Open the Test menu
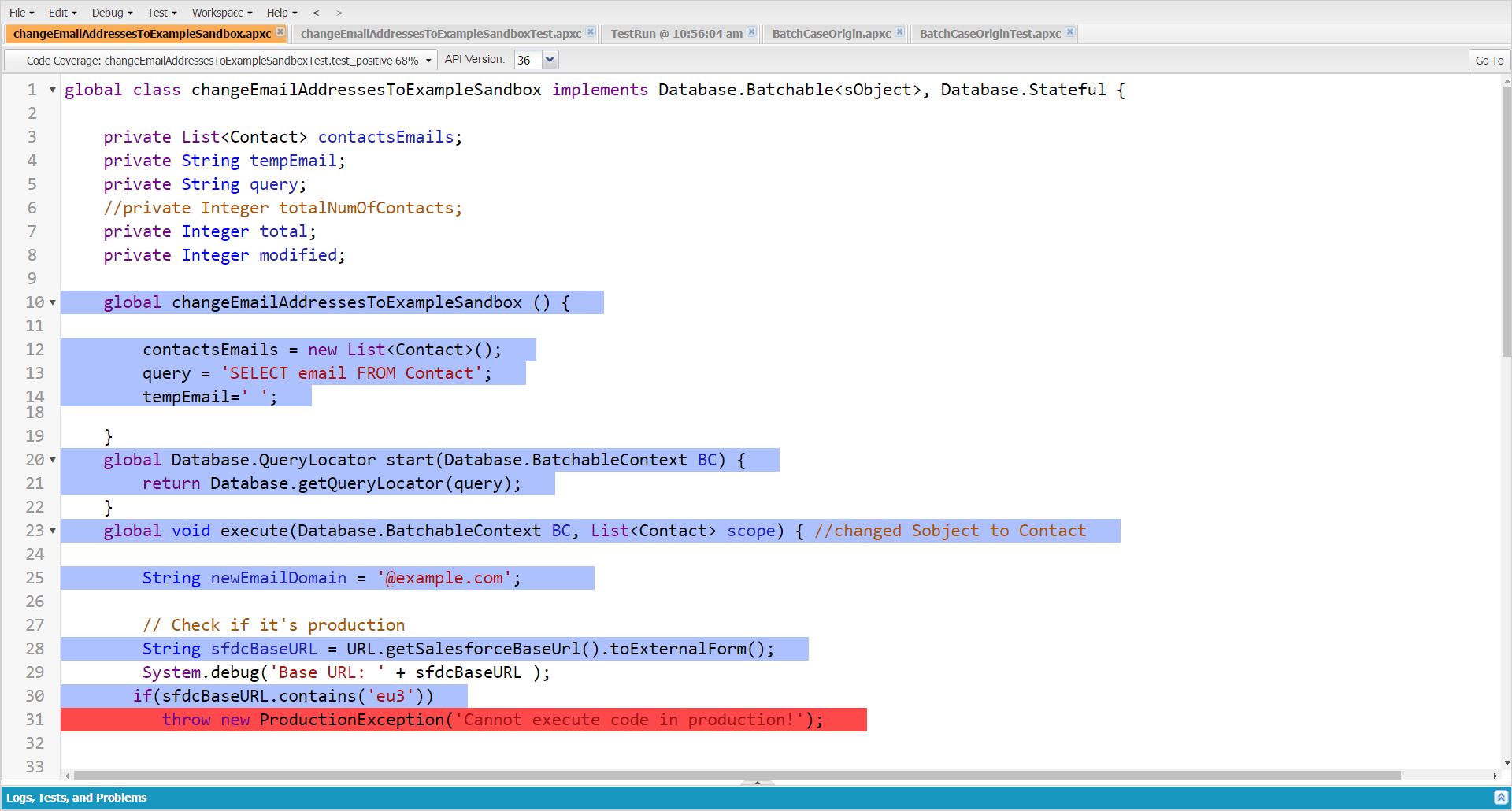Viewport: 1512px width, 811px height. click(x=161, y=13)
